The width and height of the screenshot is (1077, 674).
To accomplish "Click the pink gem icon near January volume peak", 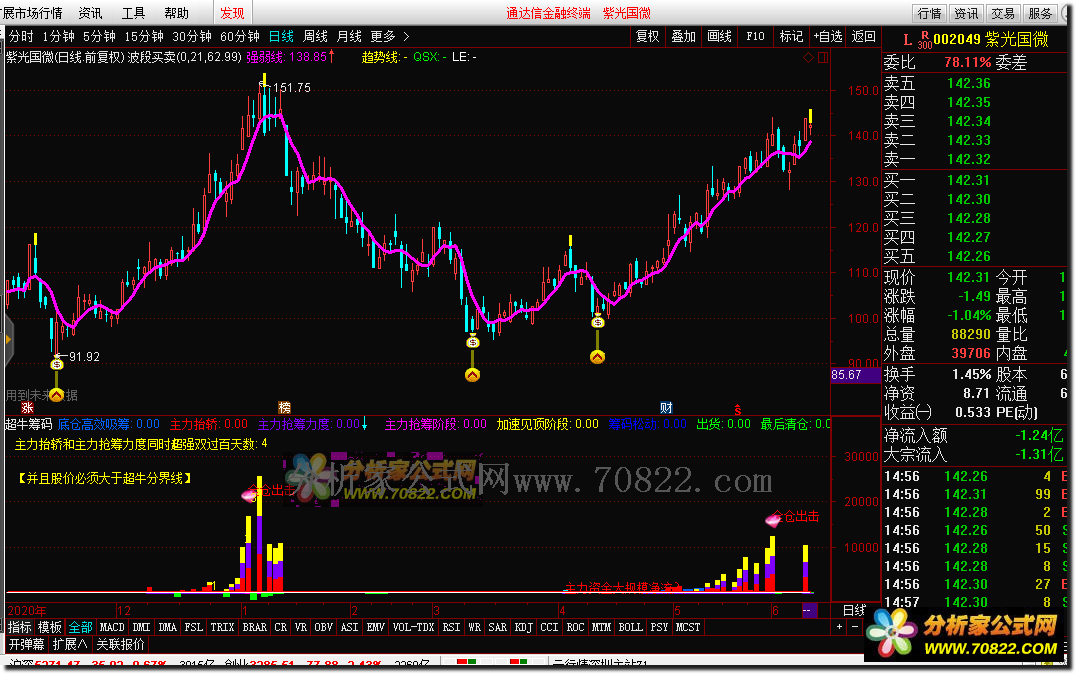I will (x=249, y=494).
